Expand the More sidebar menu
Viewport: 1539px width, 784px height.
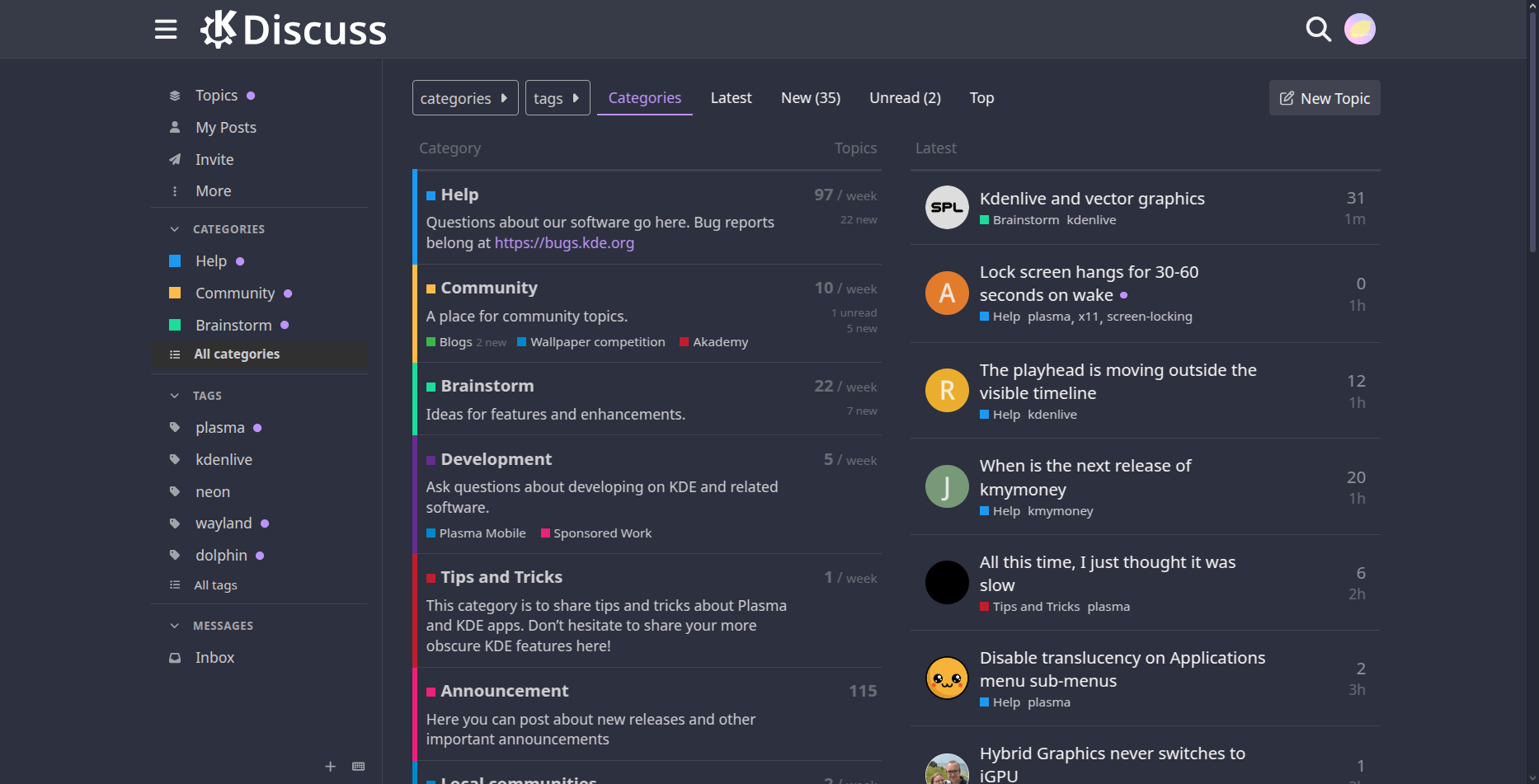pos(213,191)
